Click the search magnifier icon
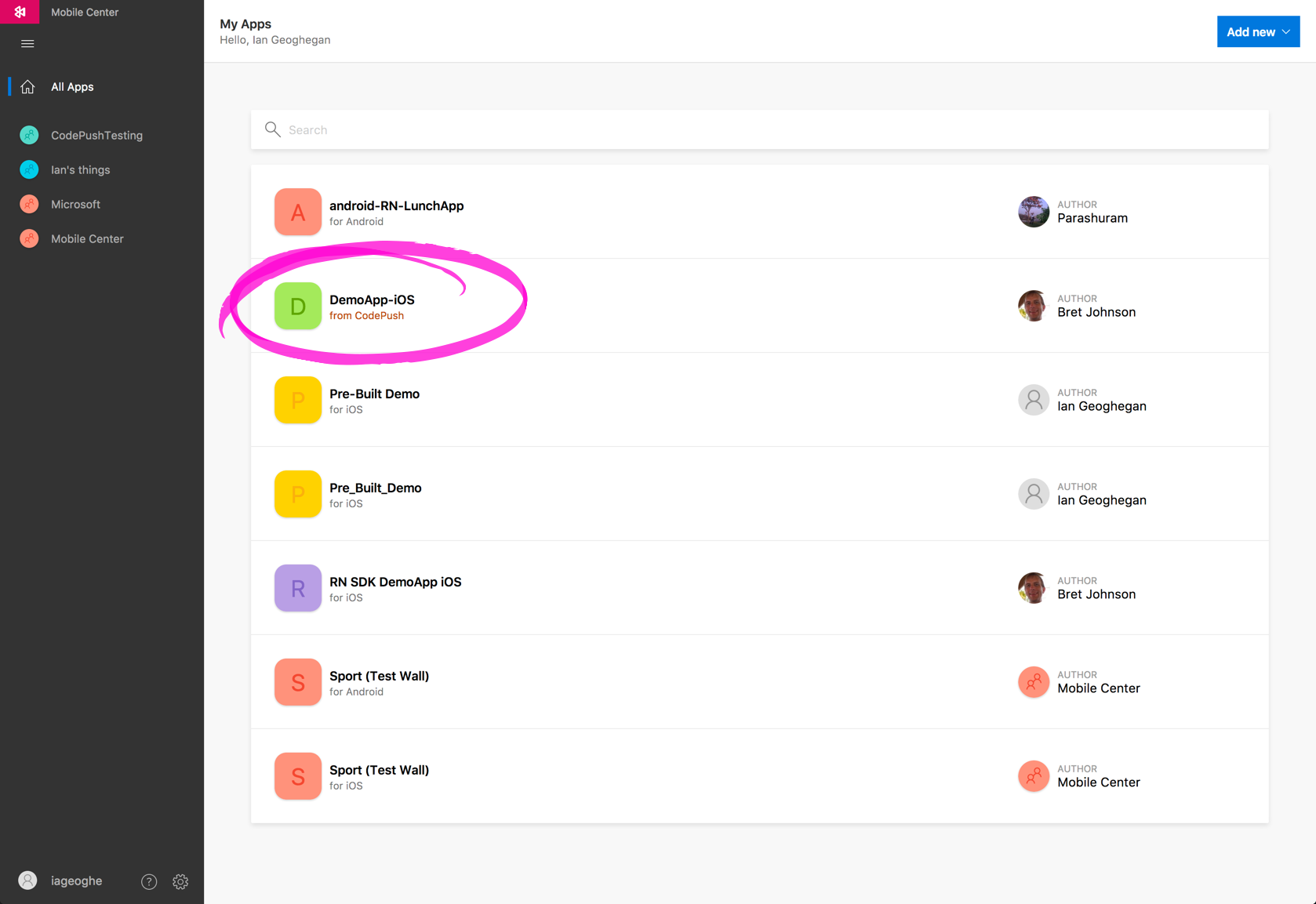1316x904 pixels. click(272, 129)
